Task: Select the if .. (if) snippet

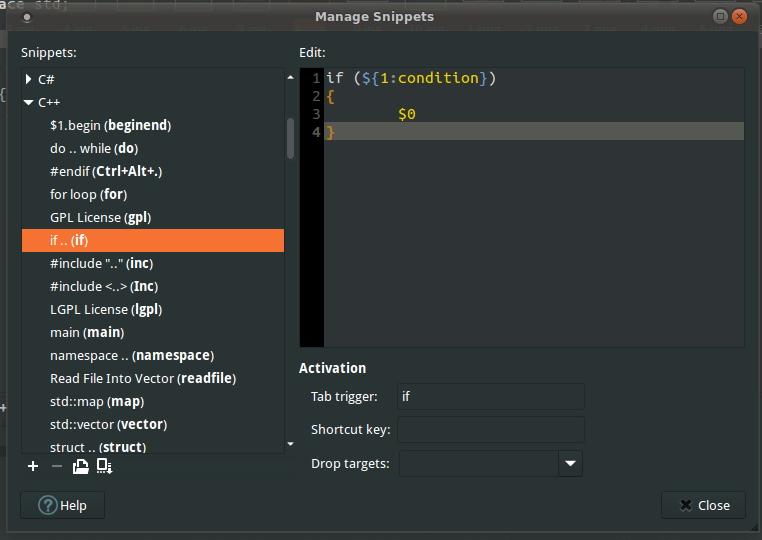Action: coord(153,240)
